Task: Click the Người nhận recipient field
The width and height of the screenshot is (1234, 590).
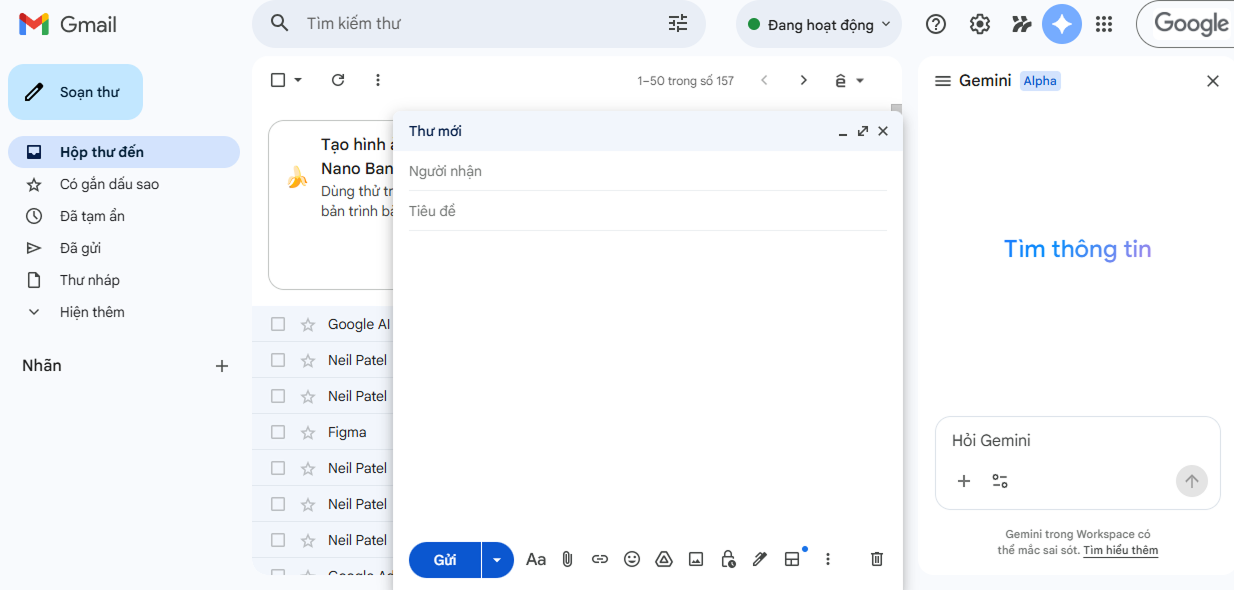Action: coord(647,171)
